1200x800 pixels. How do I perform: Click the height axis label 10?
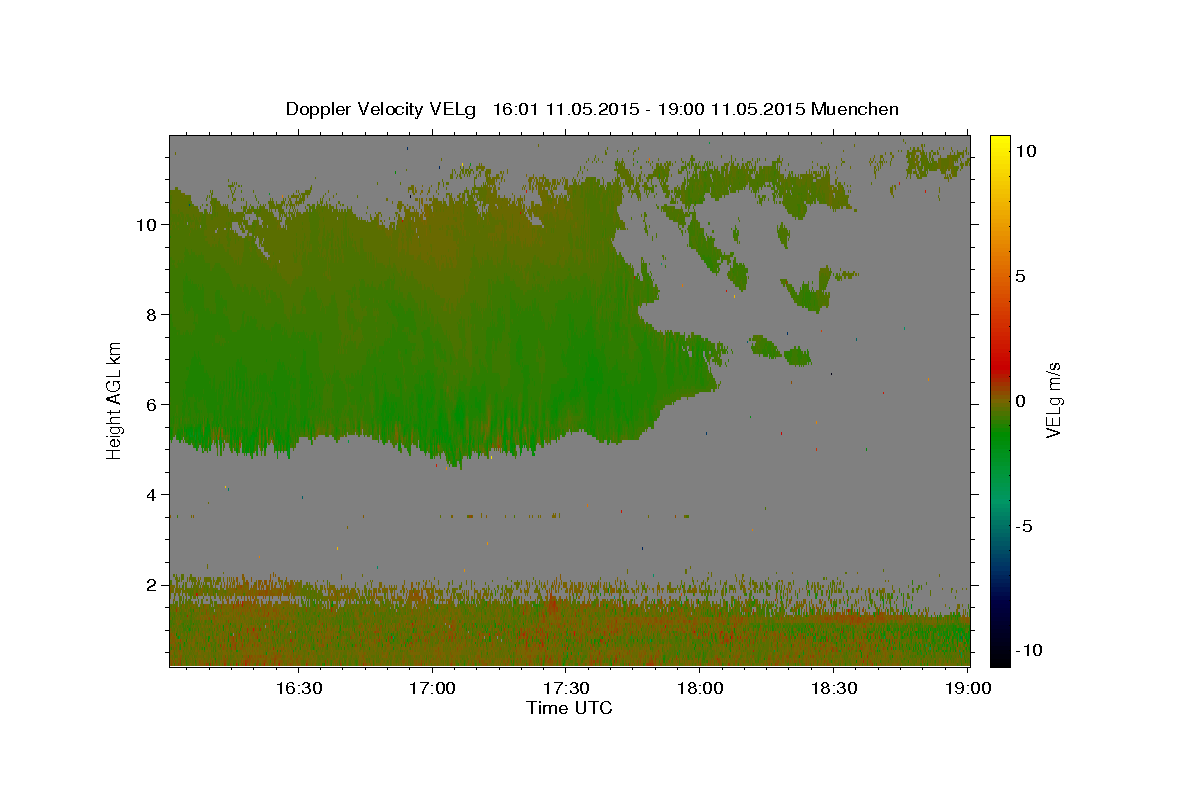click(x=147, y=224)
